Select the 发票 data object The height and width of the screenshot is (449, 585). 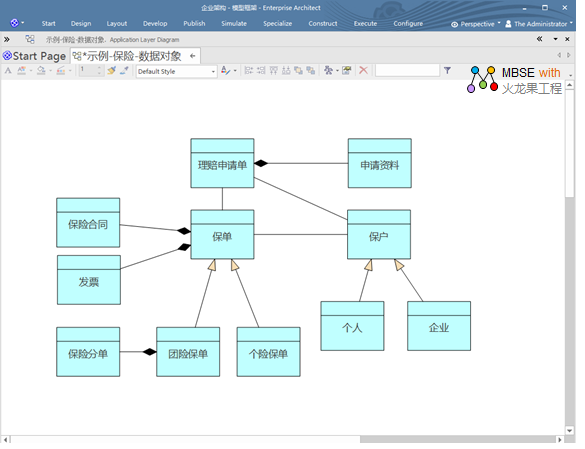(89, 280)
